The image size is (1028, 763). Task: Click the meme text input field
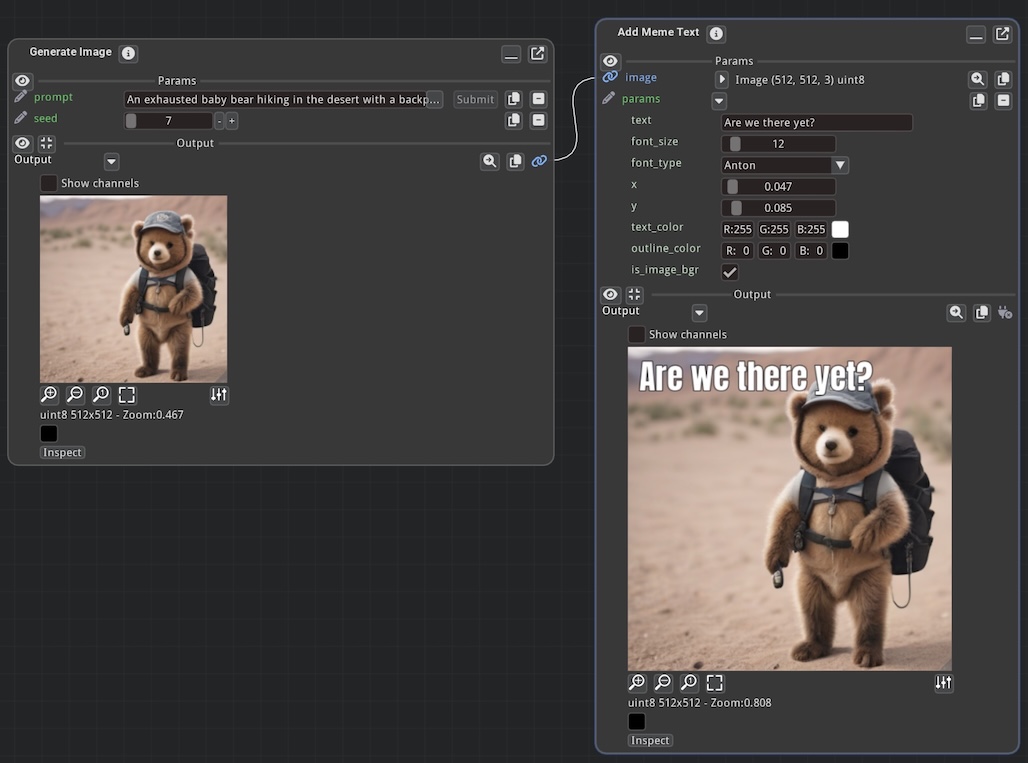816,123
